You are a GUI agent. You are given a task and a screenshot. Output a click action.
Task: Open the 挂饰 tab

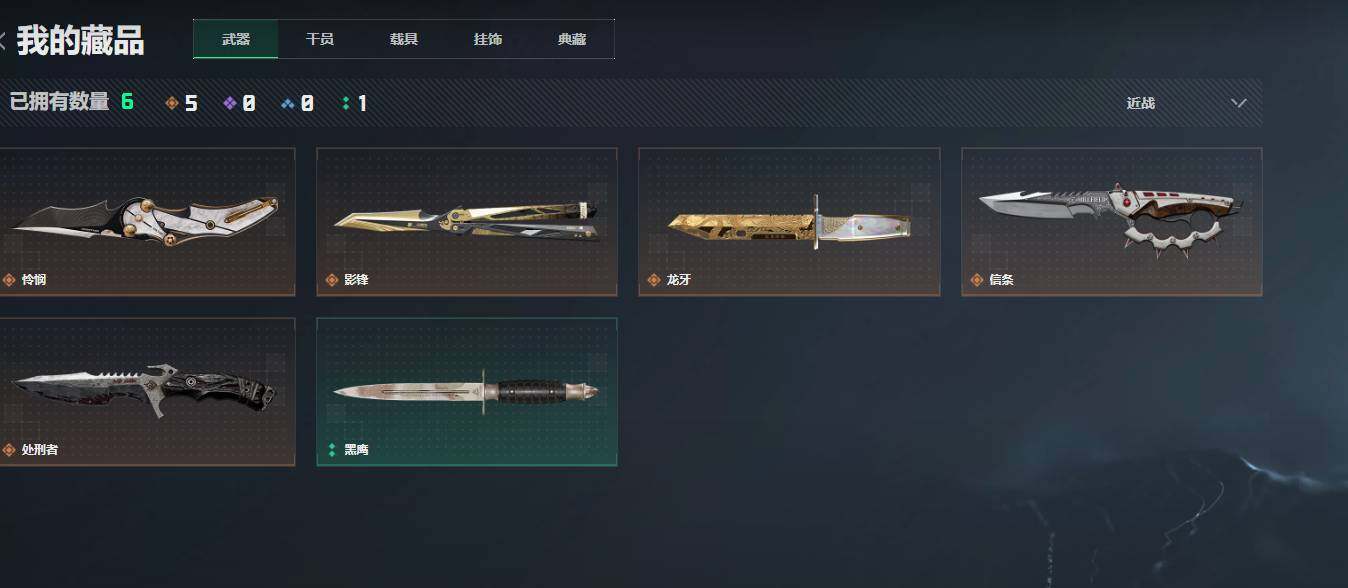tap(488, 40)
